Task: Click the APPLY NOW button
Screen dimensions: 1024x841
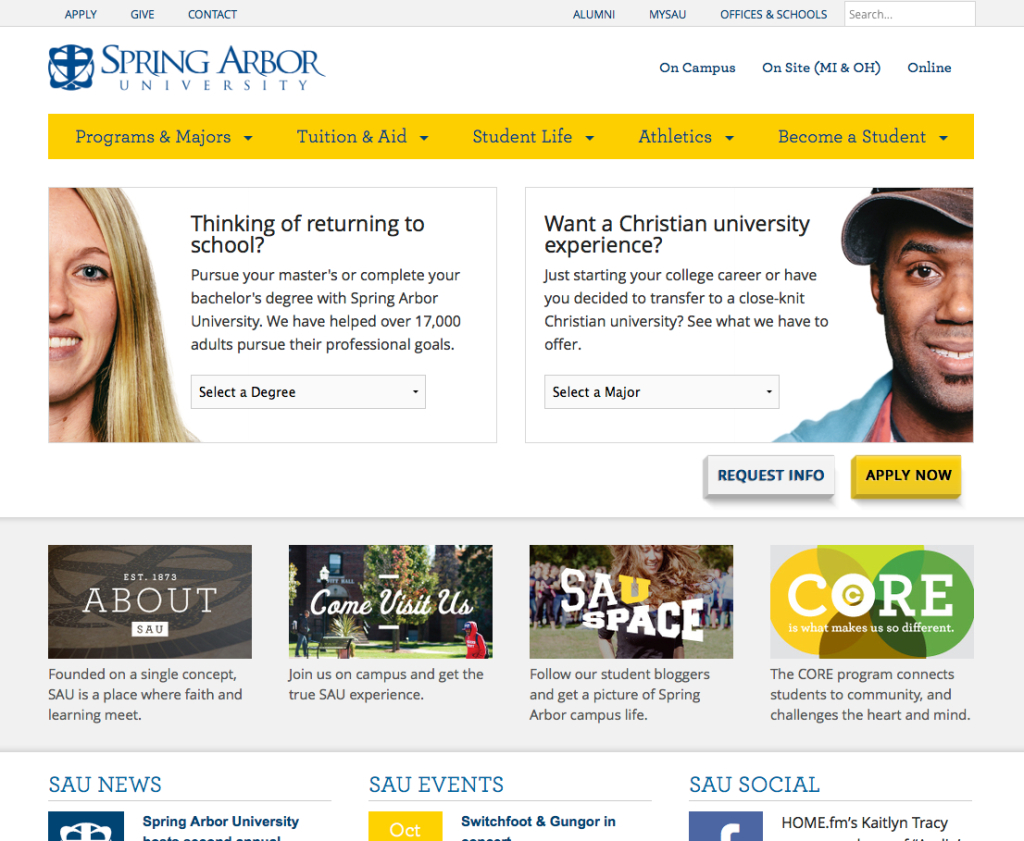Action: pyautogui.click(x=906, y=476)
